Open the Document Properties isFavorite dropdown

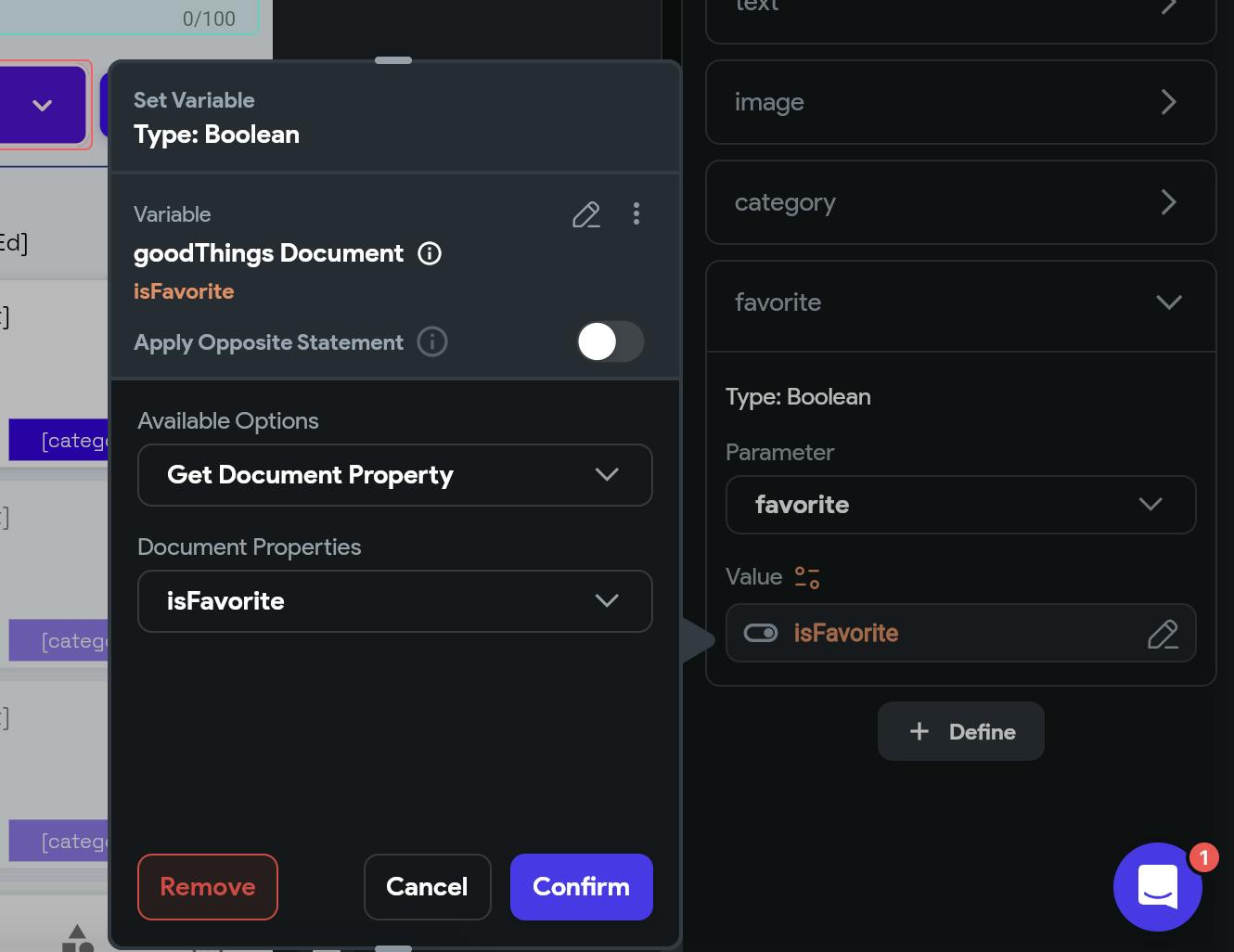[x=394, y=601]
